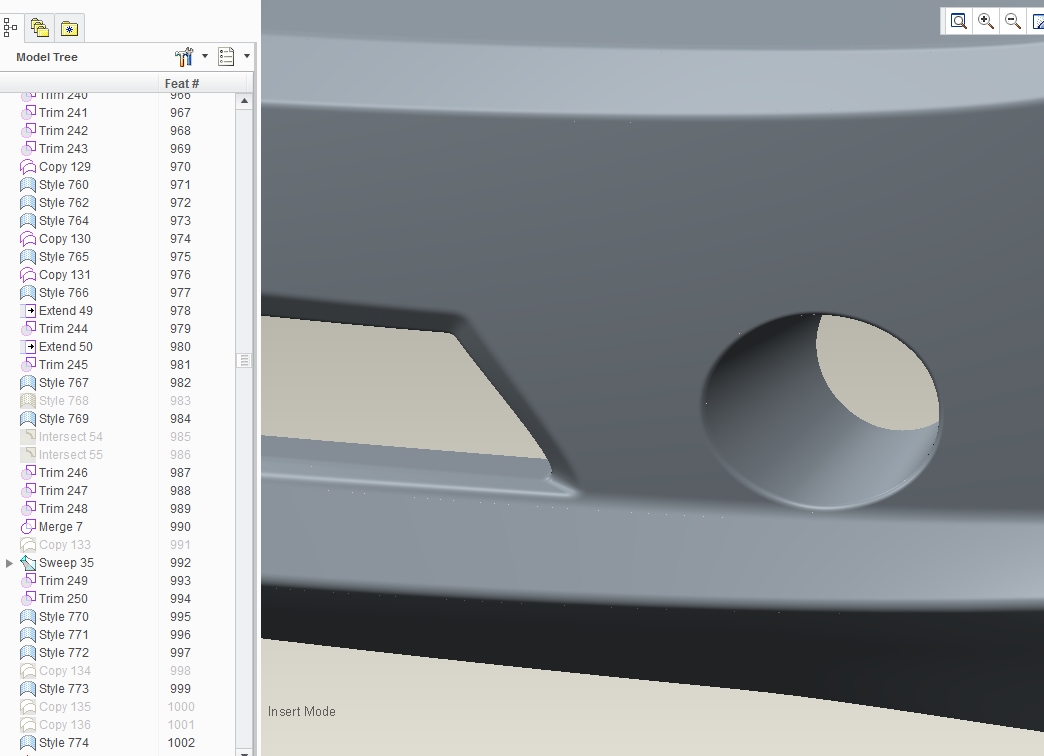Select greyed Copy 134 feature
Viewport: 1044px width, 756px height.
tap(65, 670)
